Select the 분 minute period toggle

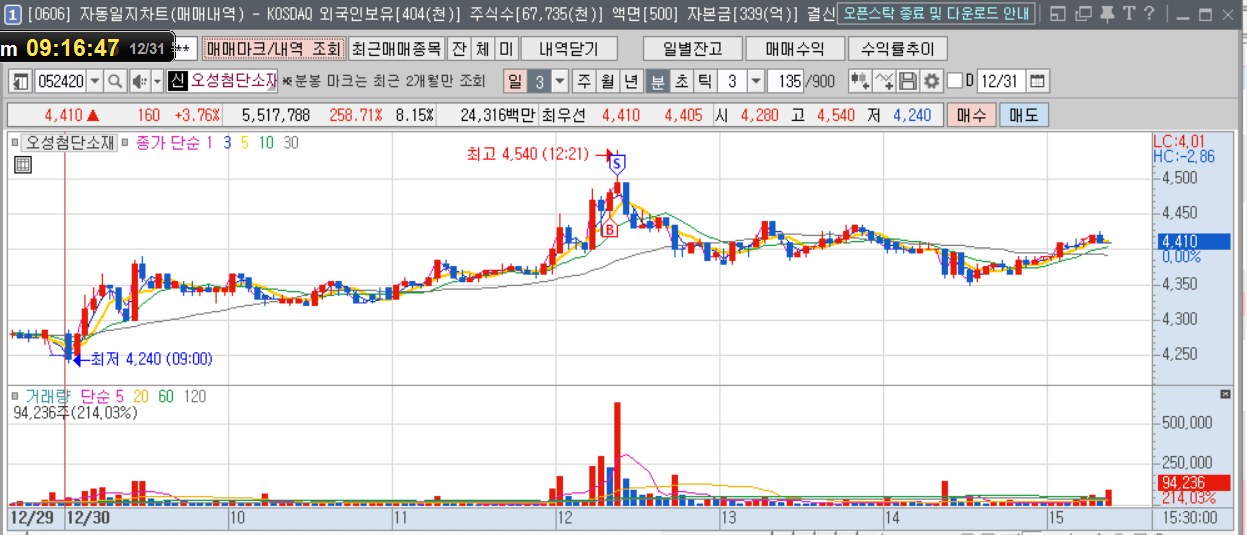coord(657,81)
